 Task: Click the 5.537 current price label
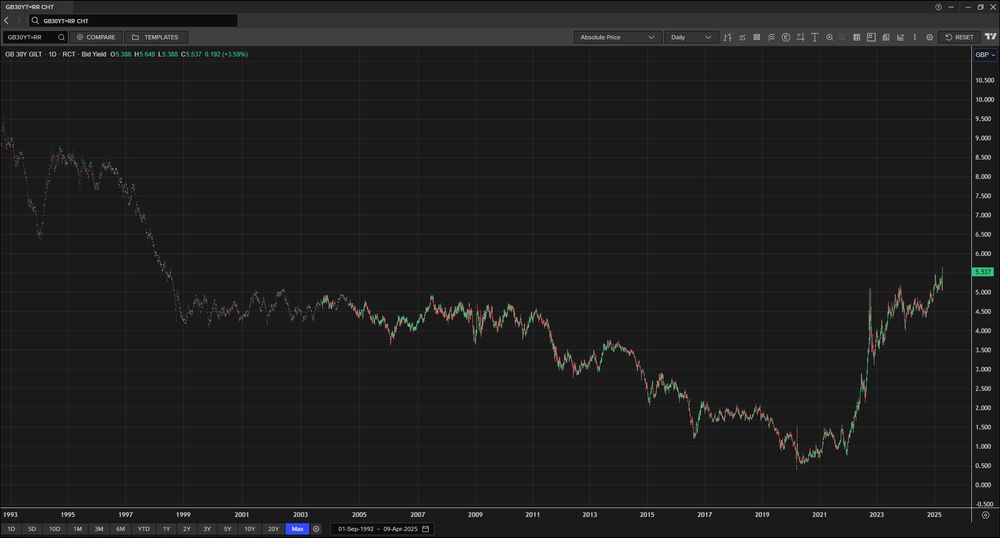983,272
